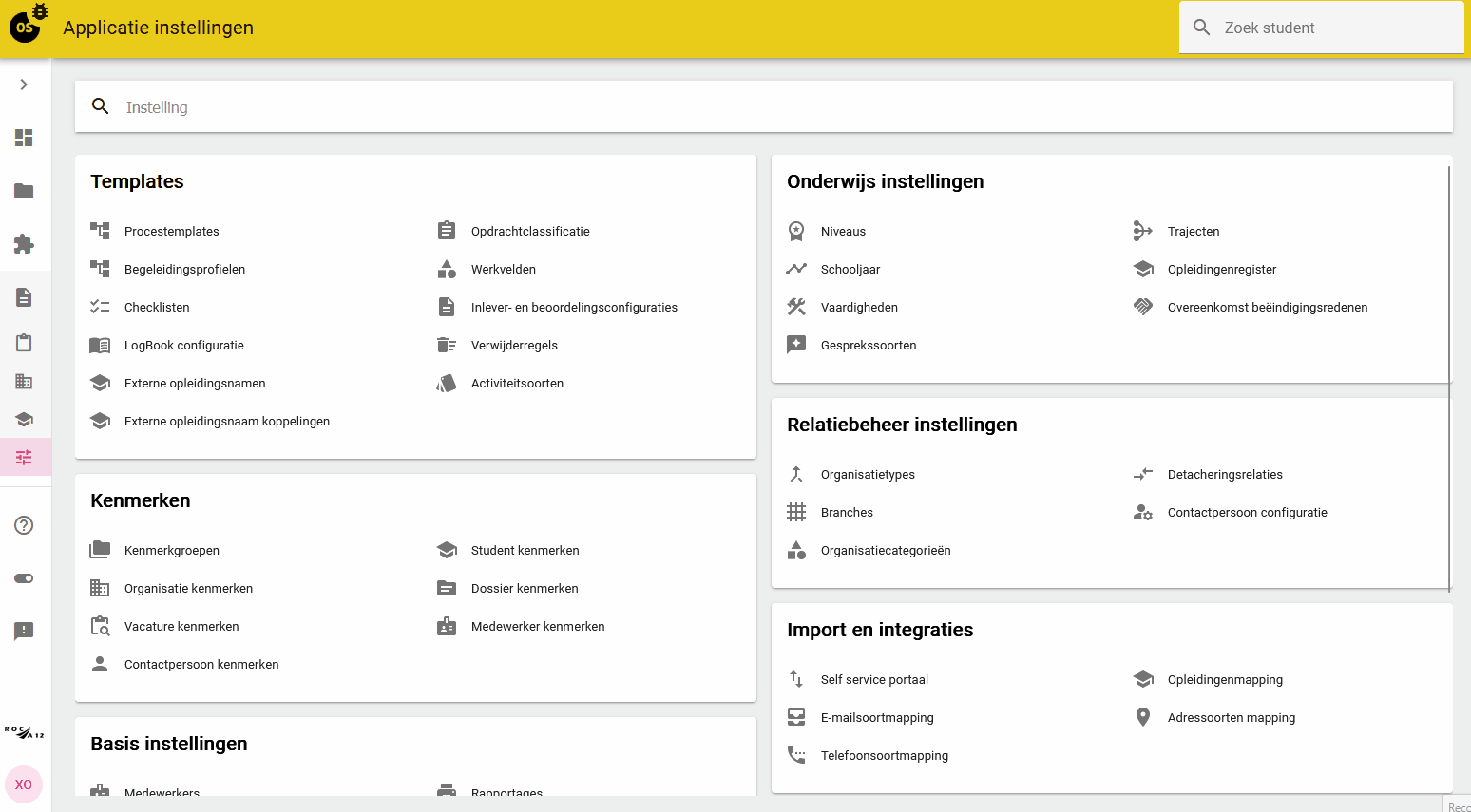Open the dashboard icon in sidebar
1471x812 pixels.
(24, 138)
